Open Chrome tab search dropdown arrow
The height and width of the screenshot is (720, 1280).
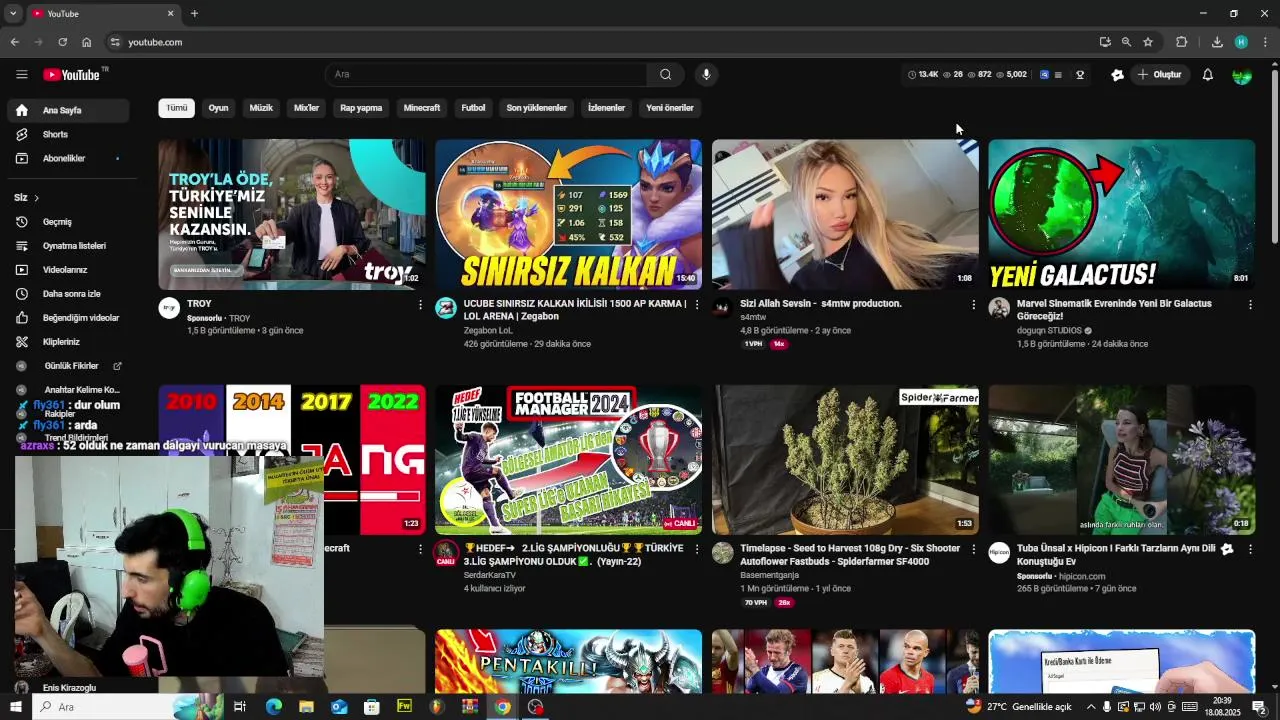(13, 13)
